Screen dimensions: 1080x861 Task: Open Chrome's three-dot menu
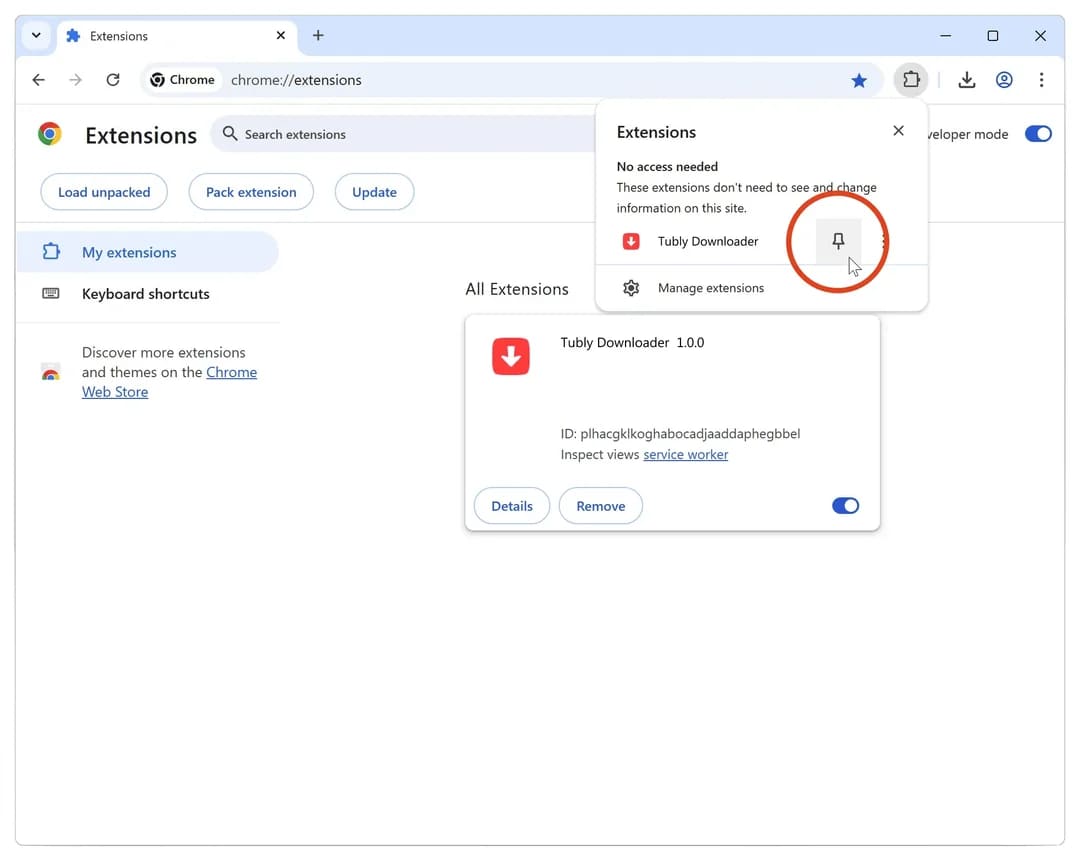point(1041,80)
